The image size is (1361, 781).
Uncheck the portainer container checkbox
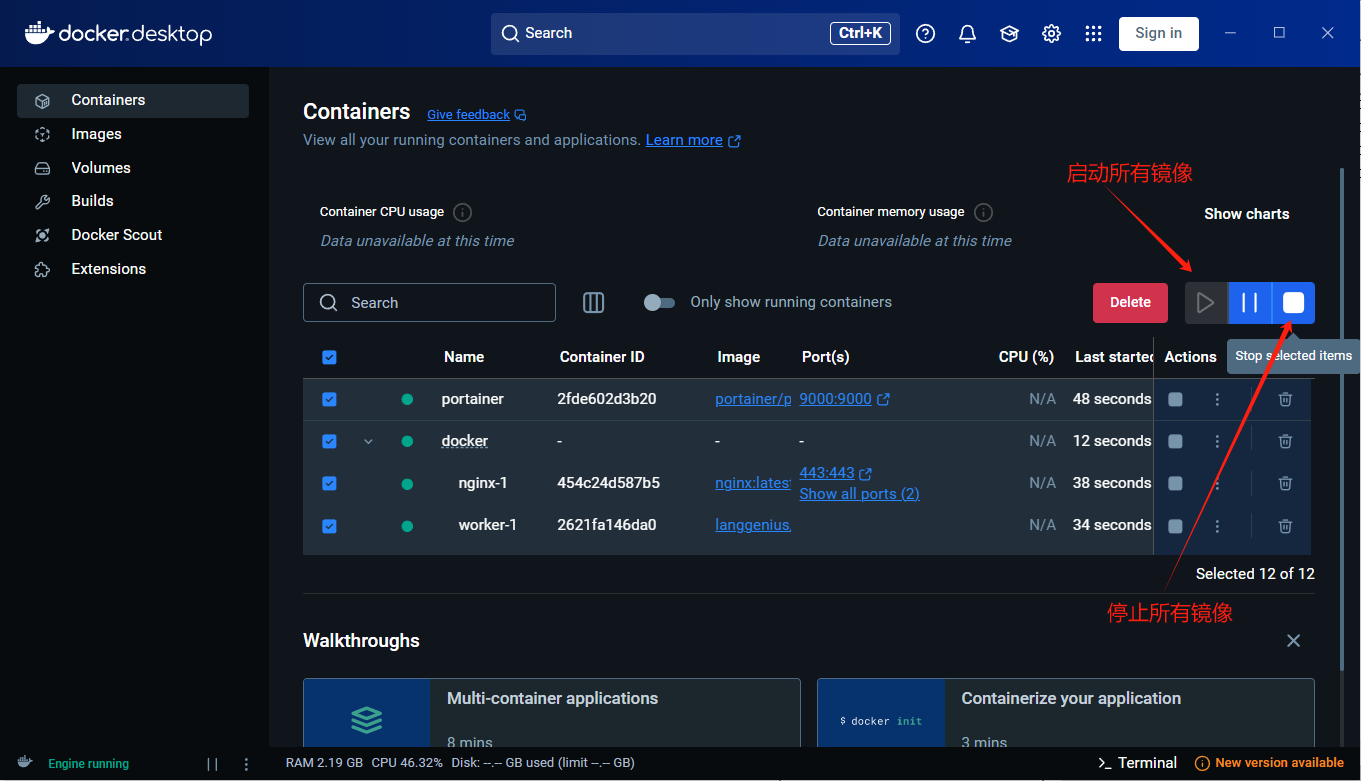tap(329, 399)
